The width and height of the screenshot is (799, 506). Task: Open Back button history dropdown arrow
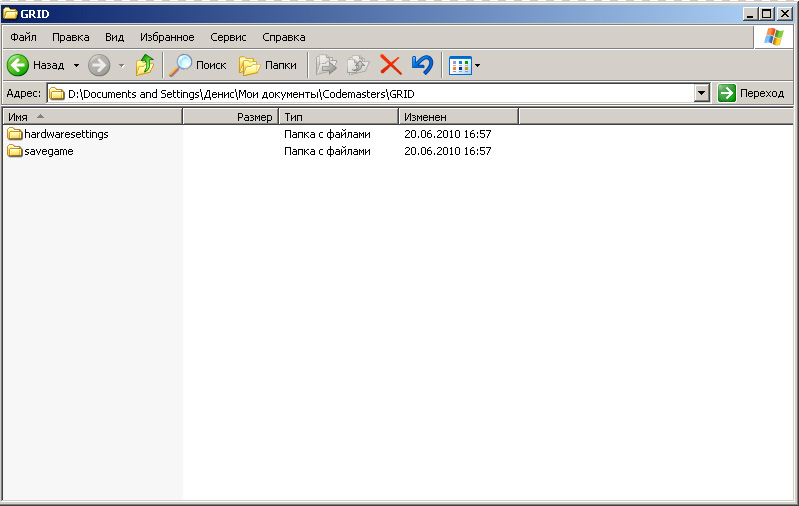tap(76, 65)
